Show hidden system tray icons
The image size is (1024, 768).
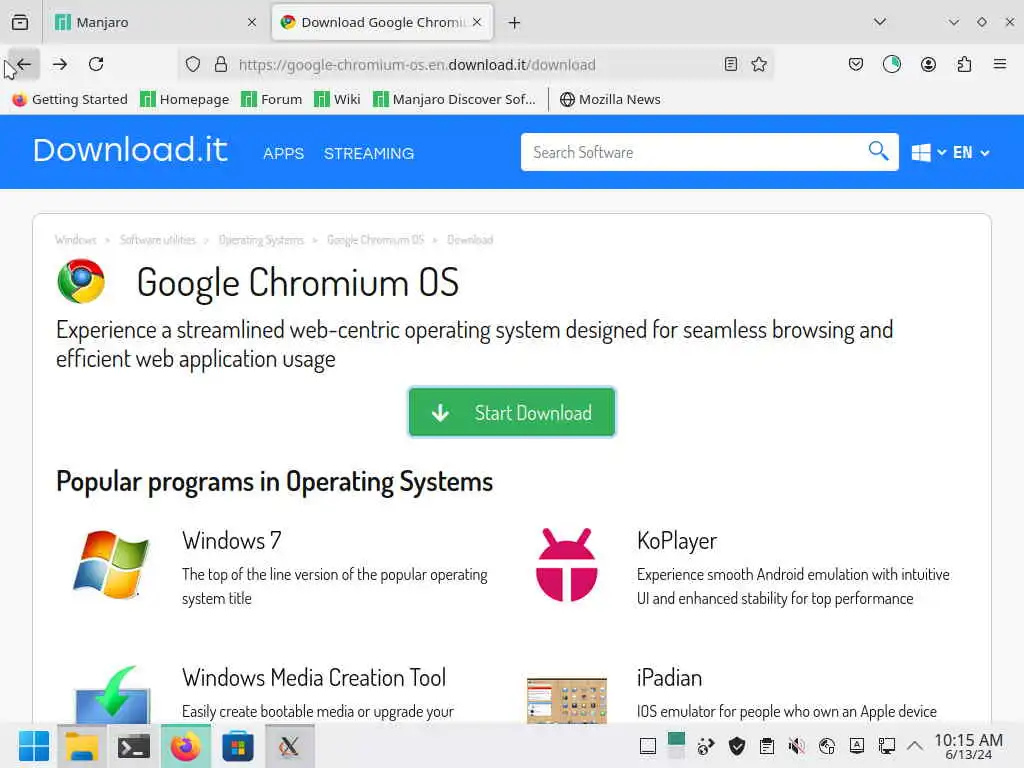pyautogui.click(x=915, y=746)
